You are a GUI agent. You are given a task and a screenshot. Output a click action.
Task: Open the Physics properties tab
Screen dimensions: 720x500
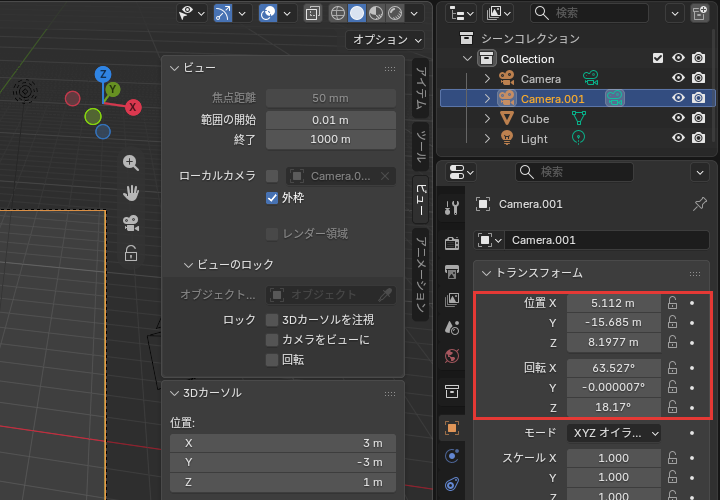pyautogui.click(x=452, y=456)
